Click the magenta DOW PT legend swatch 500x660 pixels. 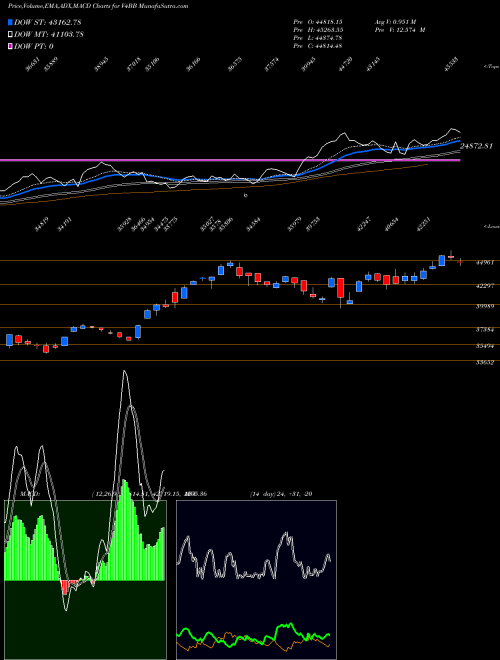click(10, 46)
